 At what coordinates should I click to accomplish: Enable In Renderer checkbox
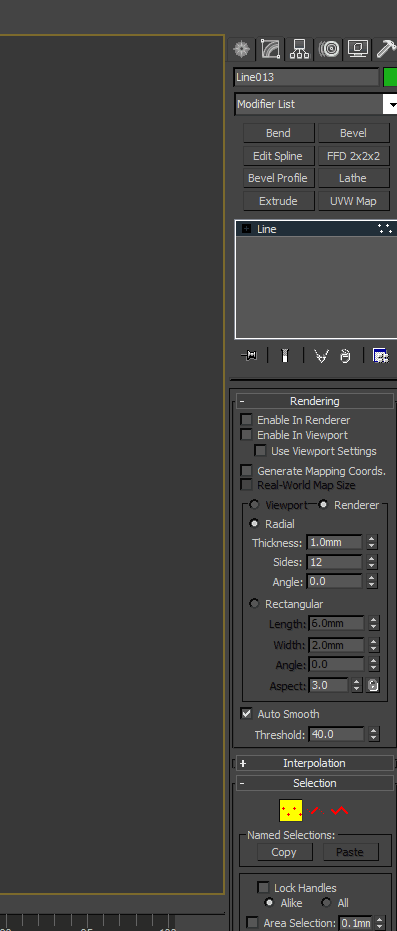pos(246,420)
